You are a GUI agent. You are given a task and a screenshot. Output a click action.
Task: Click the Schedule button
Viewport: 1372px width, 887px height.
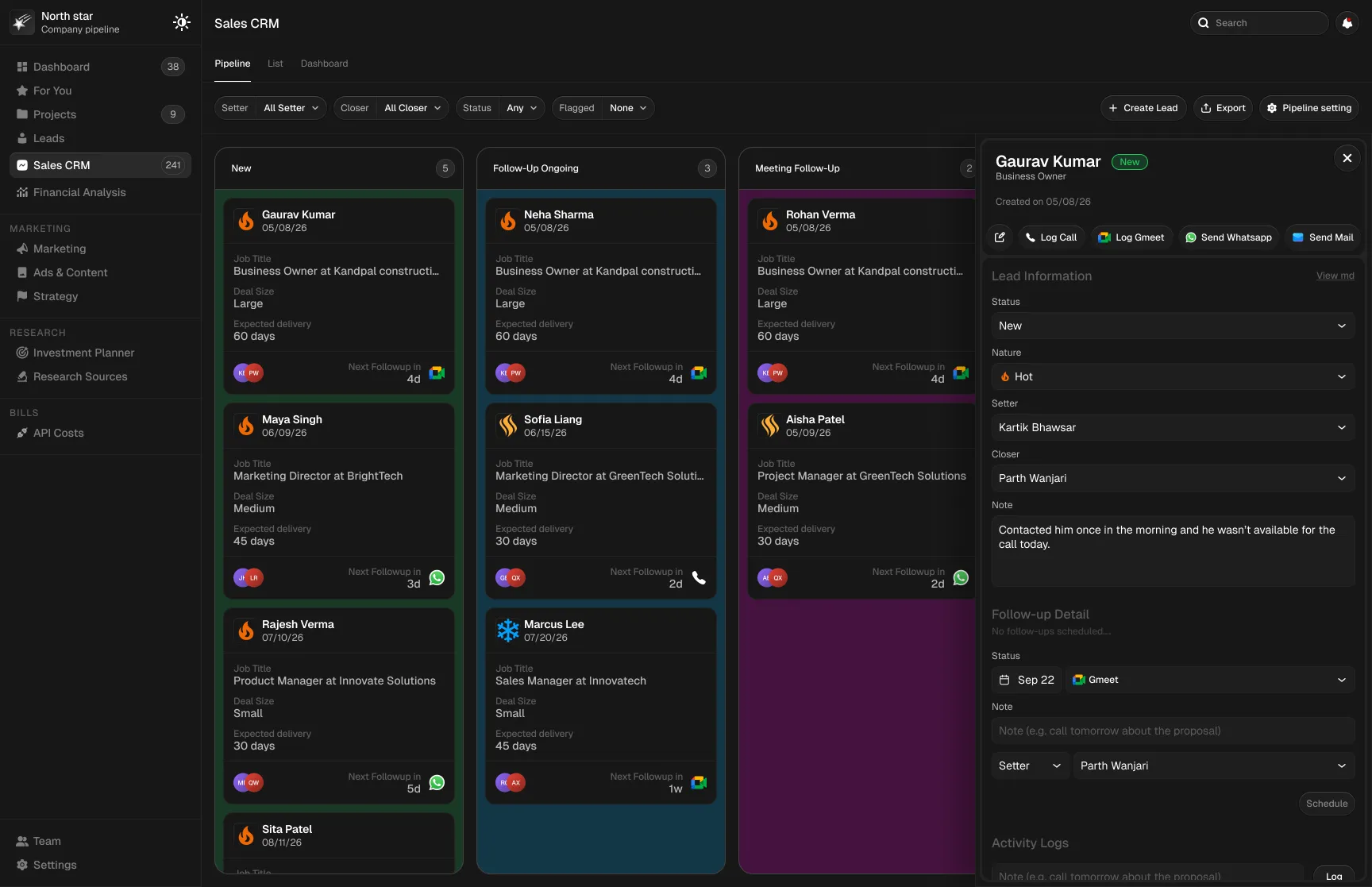click(x=1327, y=804)
